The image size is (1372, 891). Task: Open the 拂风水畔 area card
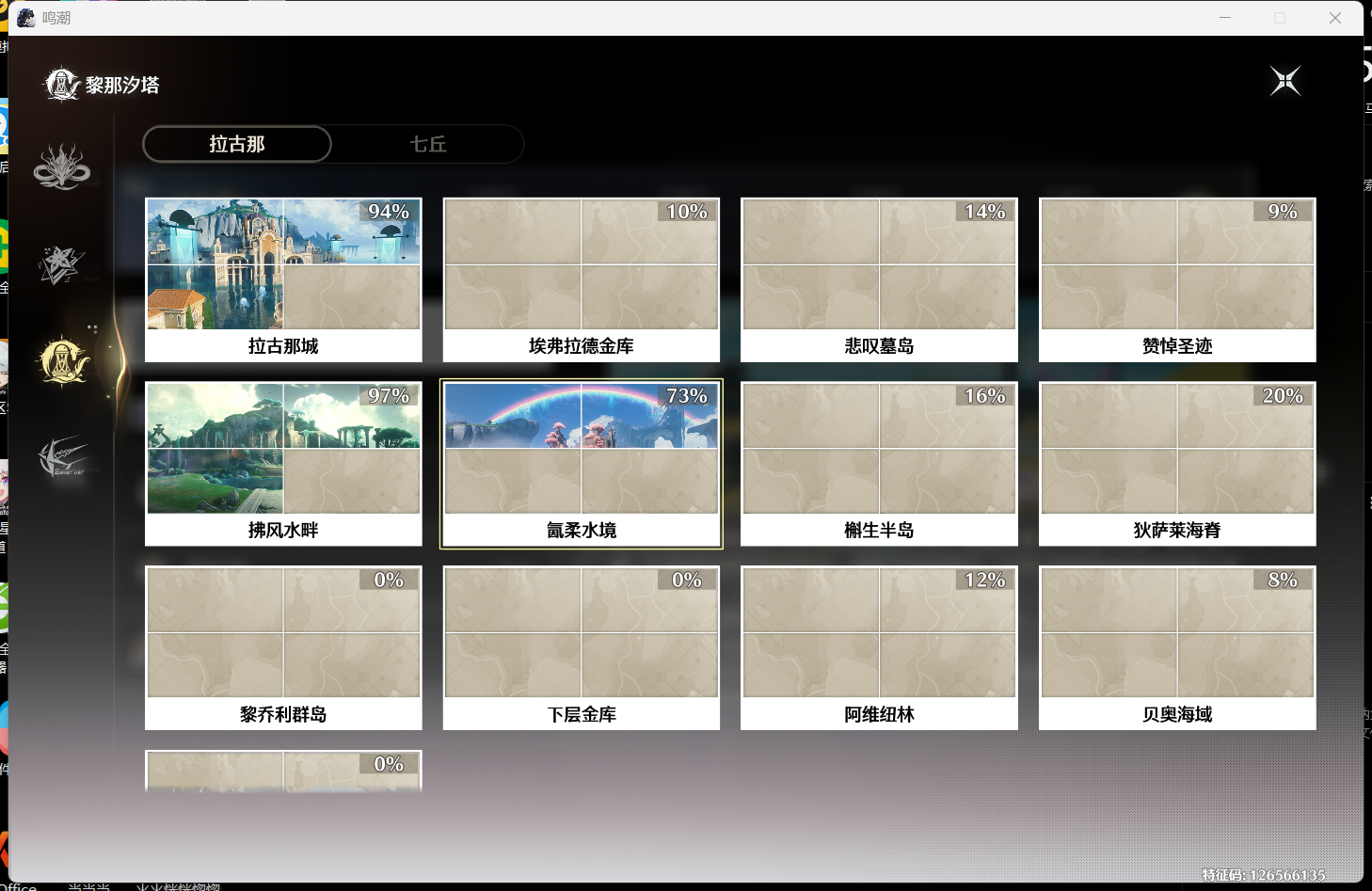(x=283, y=464)
